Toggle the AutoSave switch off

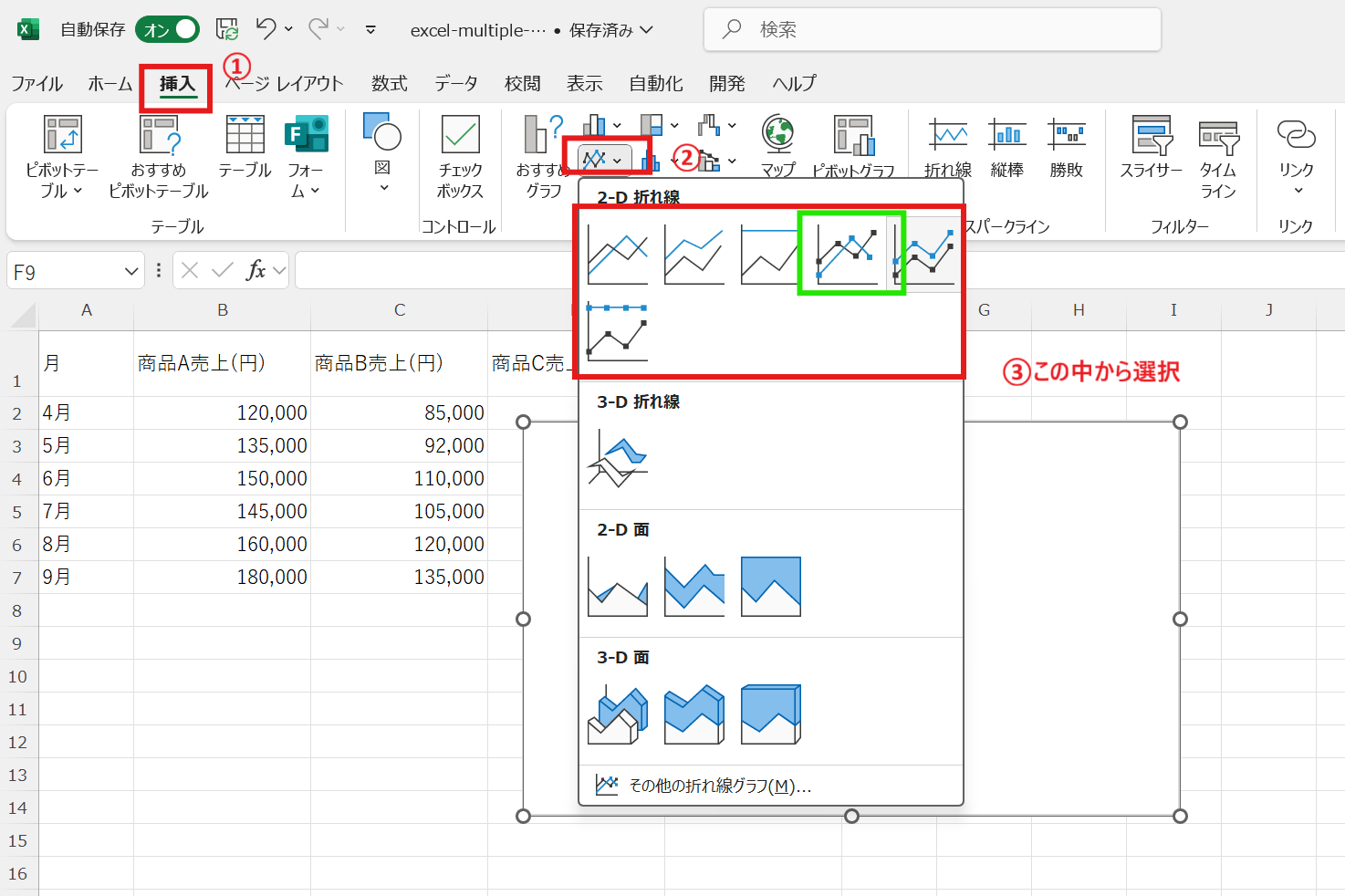click(168, 30)
